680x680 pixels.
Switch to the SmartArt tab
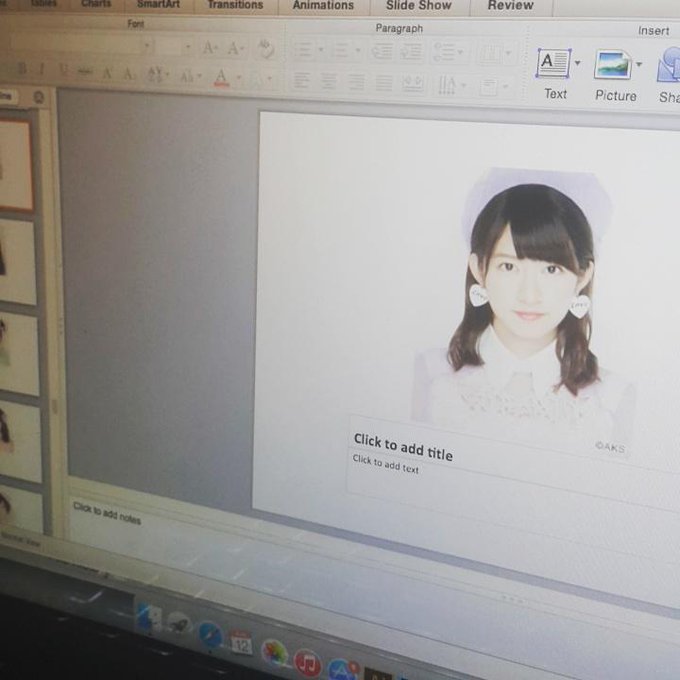coord(159,4)
